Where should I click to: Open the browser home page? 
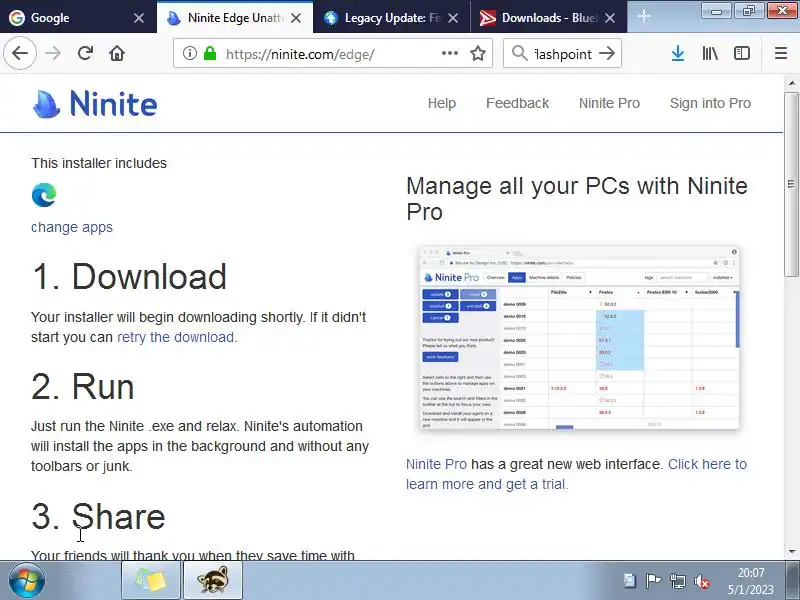coord(117,53)
